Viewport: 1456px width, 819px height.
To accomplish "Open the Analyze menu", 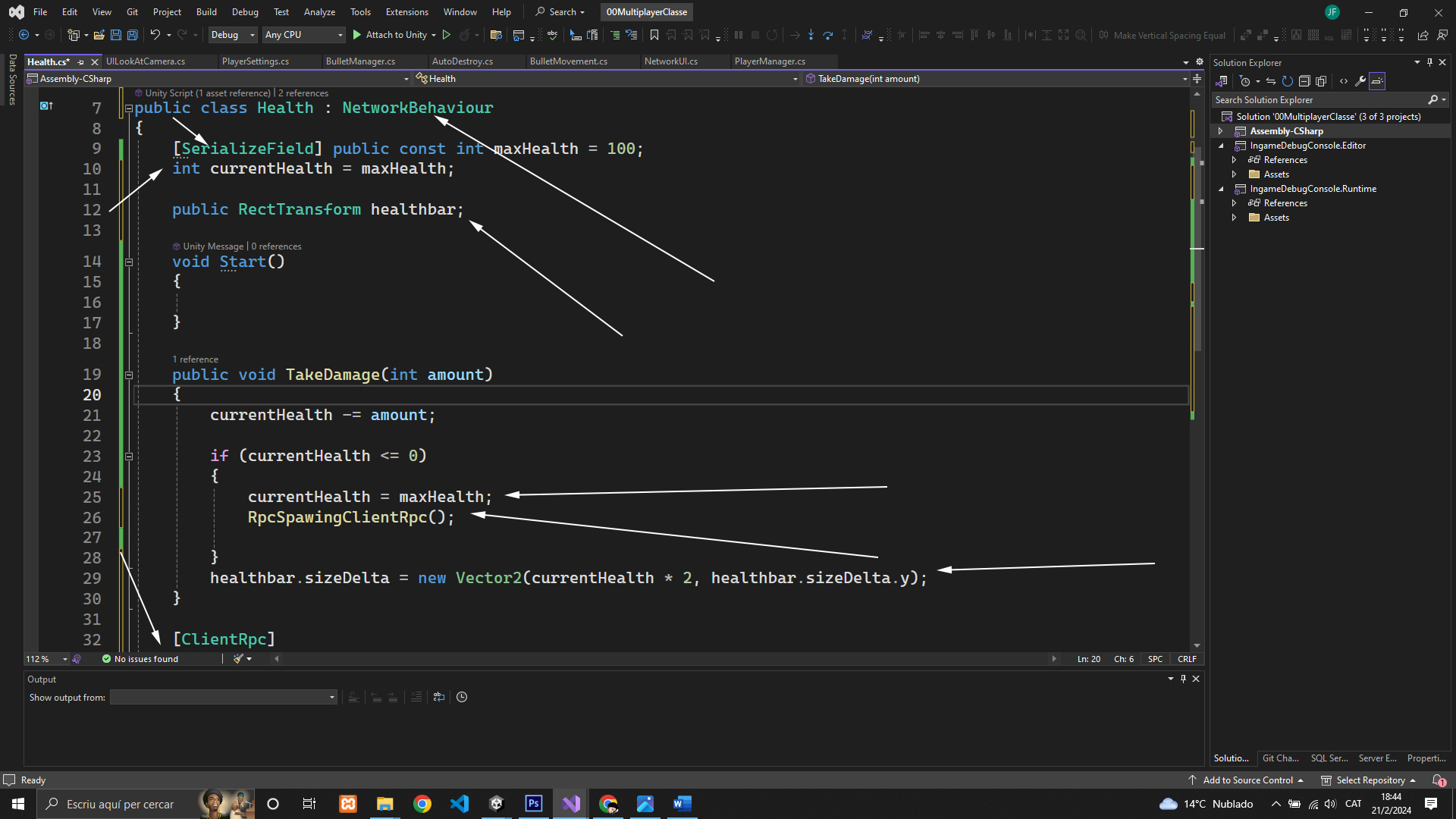I will point(319,12).
